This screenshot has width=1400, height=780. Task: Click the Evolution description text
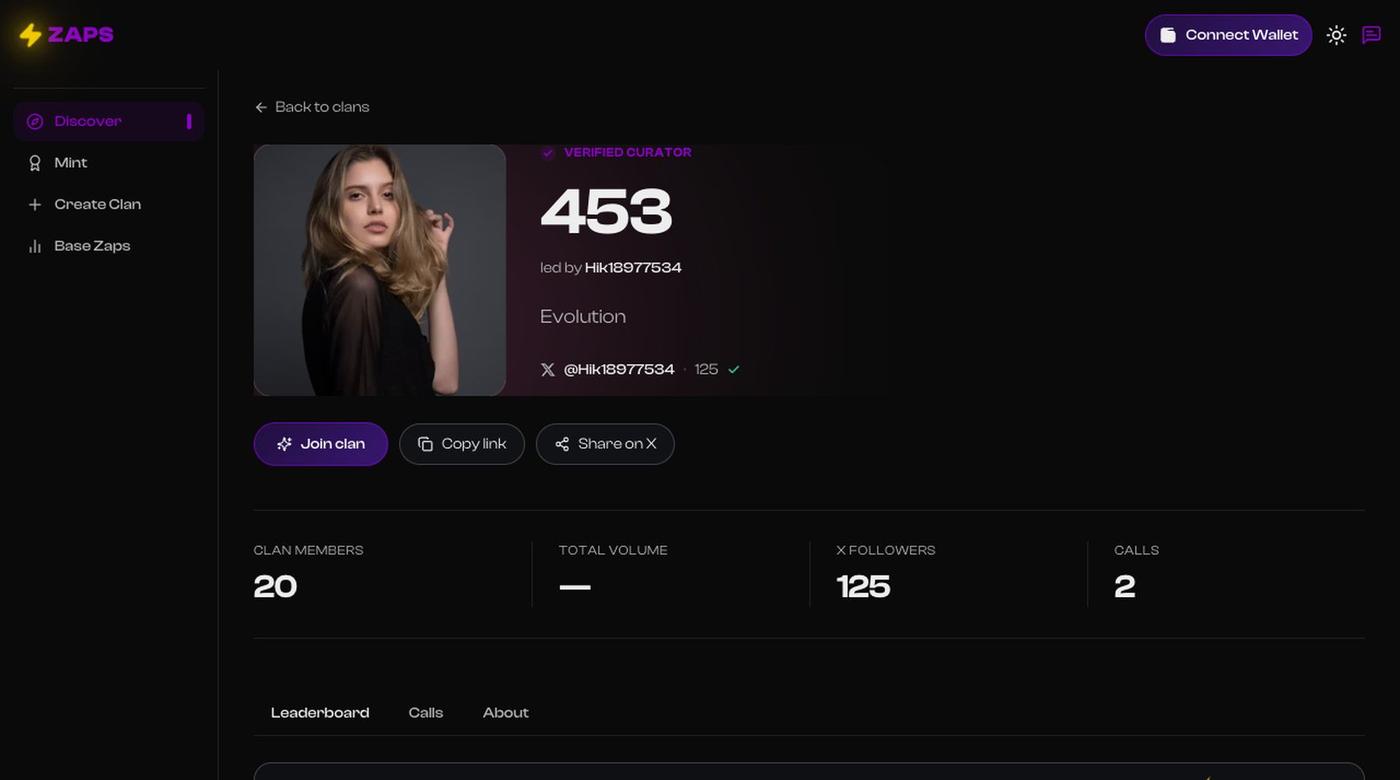(x=583, y=317)
